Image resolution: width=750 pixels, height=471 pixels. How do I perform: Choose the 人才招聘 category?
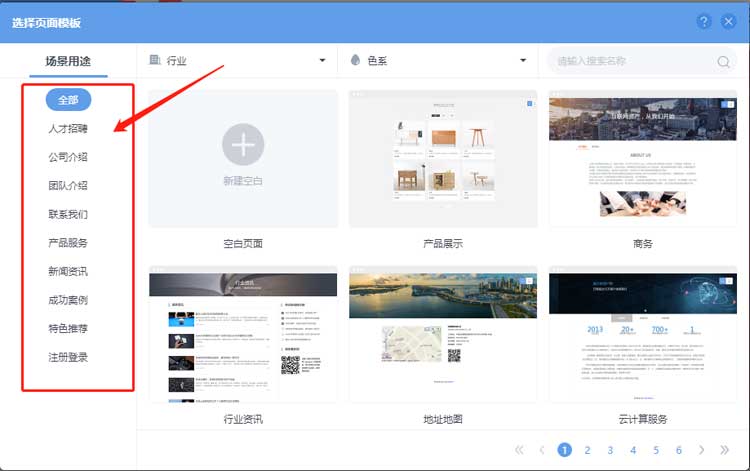(68, 129)
